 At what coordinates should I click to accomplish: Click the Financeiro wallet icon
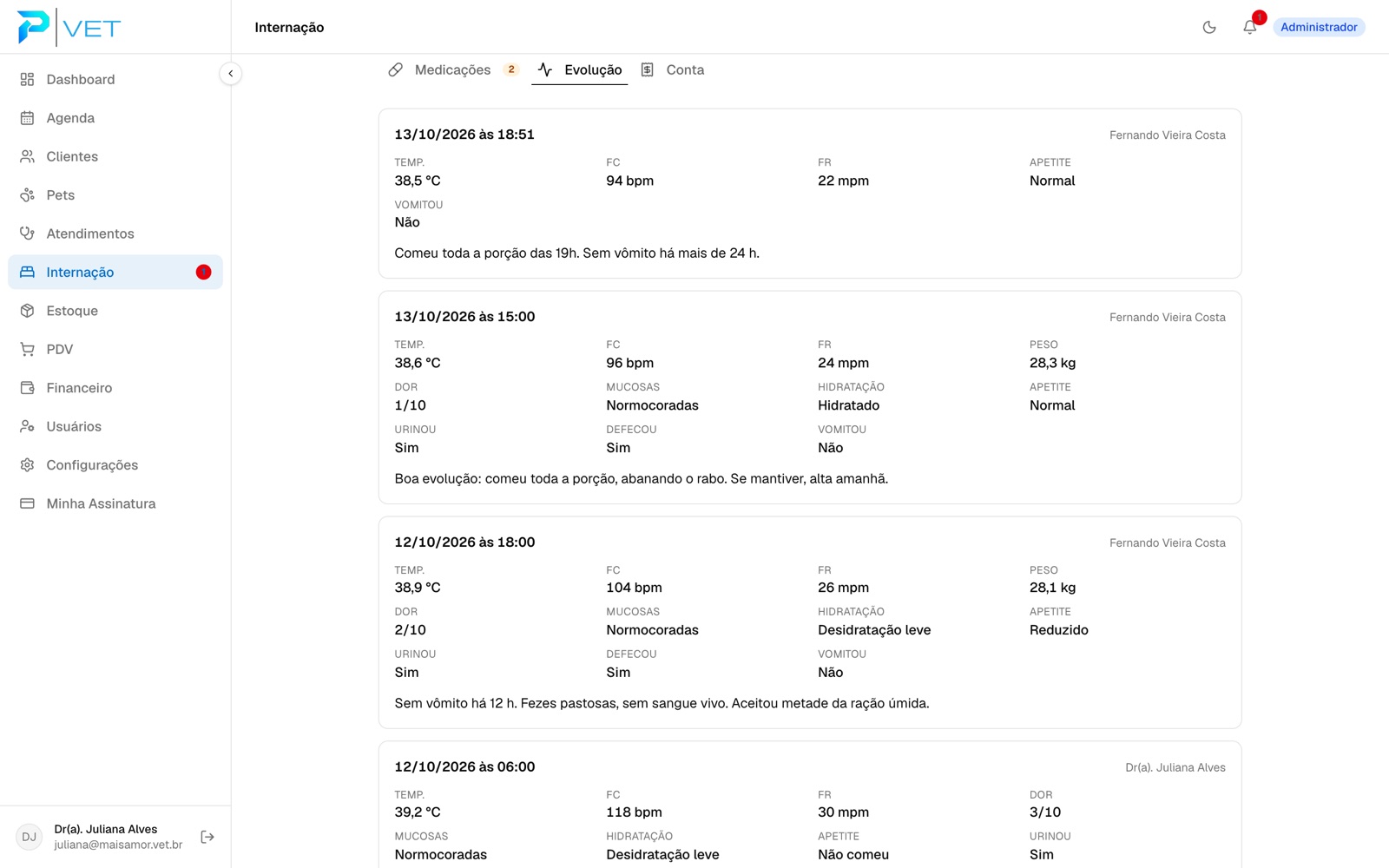(27, 388)
